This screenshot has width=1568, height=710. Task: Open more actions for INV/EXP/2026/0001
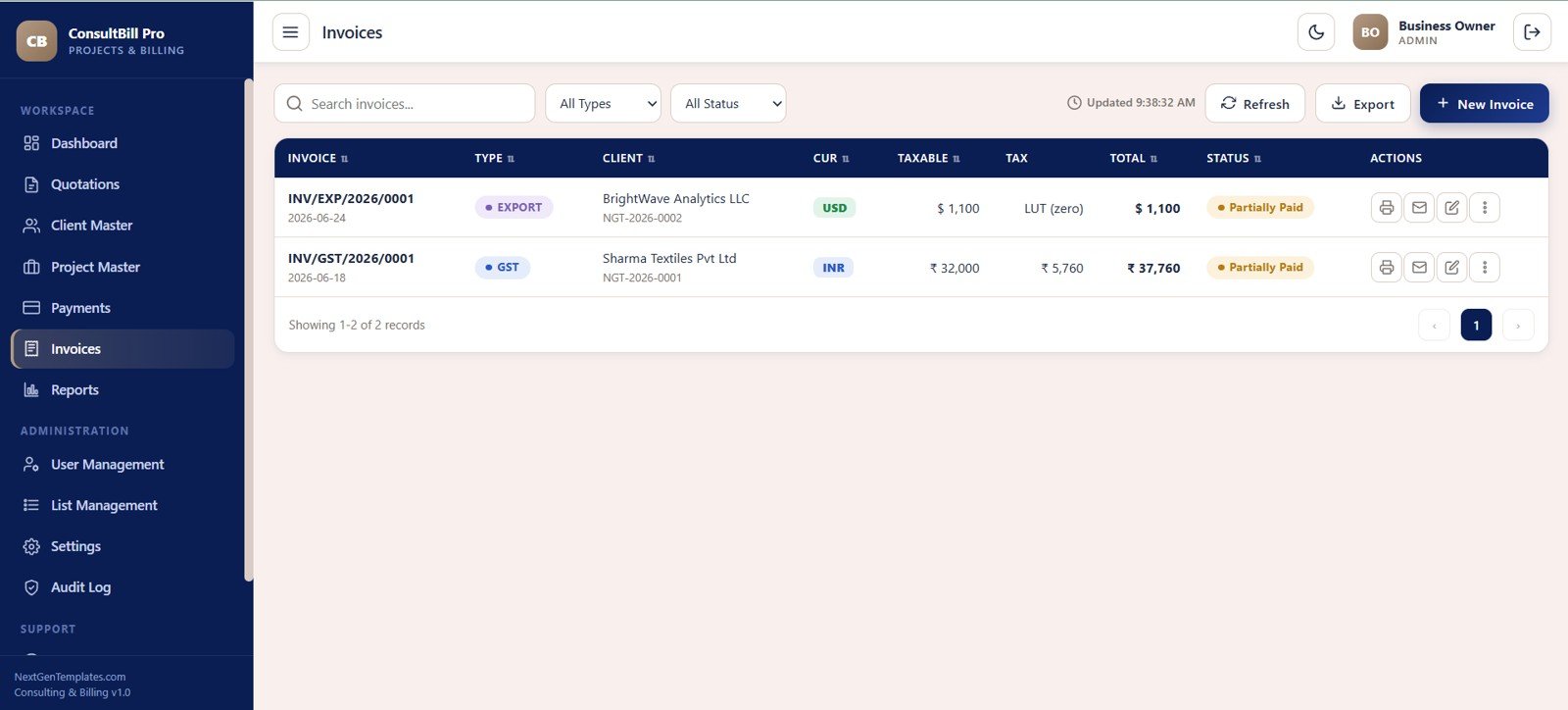[x=1485, y=208]
